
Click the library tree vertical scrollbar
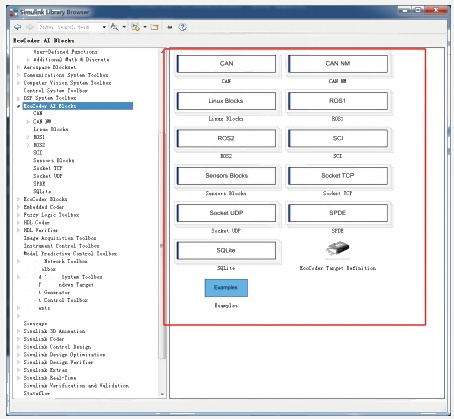pyautogui.click(x=162, y=245)
